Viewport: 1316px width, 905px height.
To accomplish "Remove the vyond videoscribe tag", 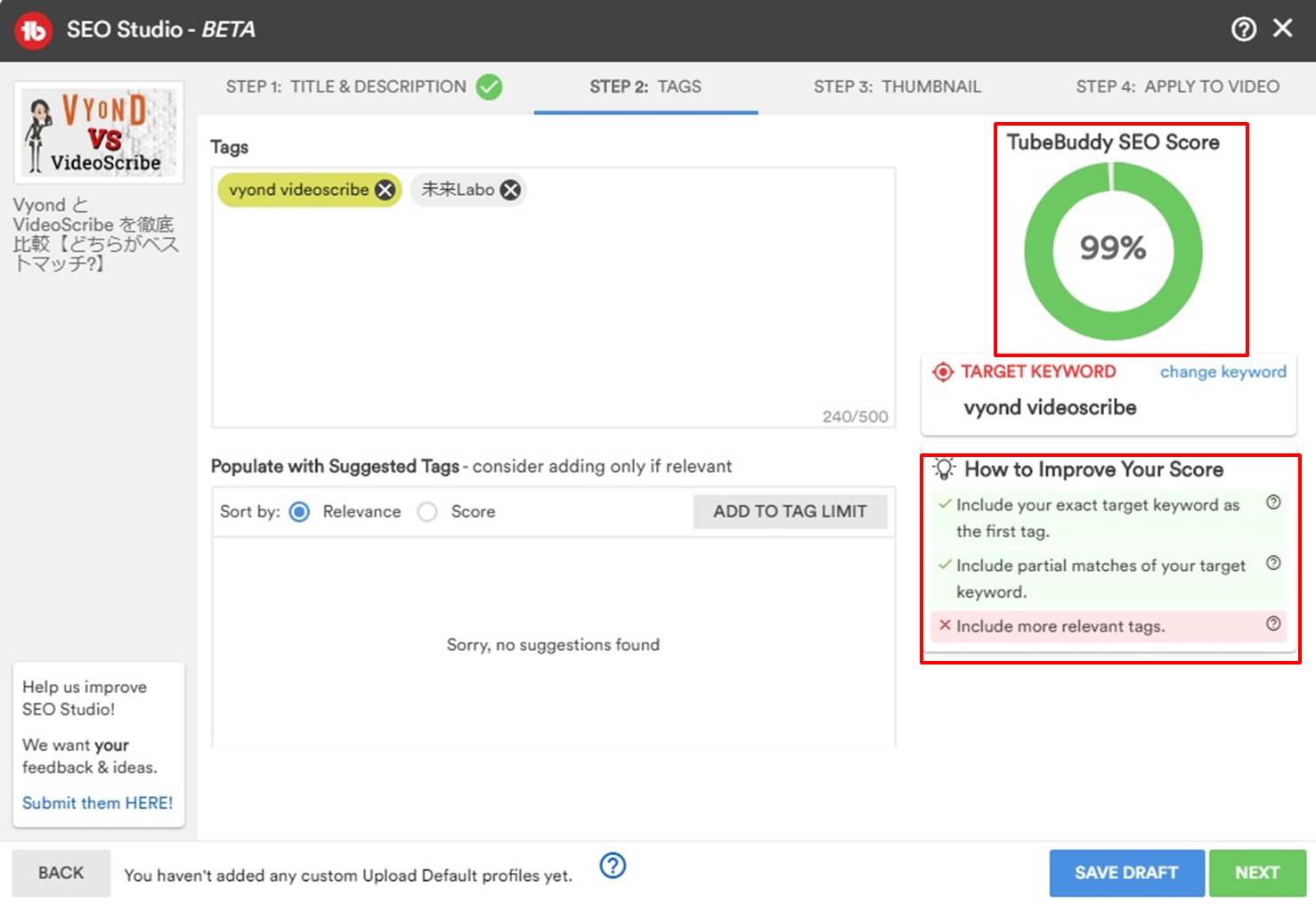I will click(x=385, y=190).
